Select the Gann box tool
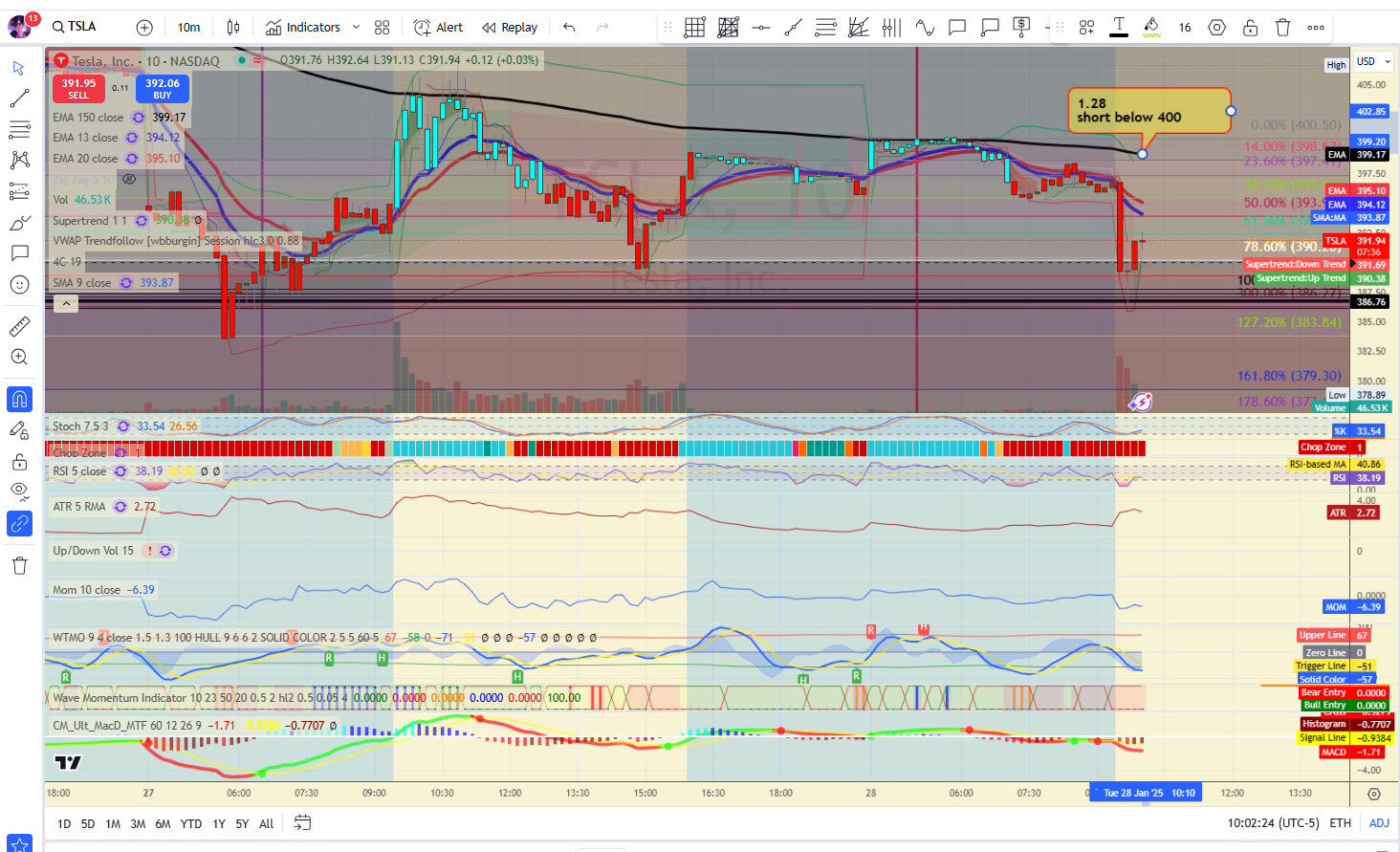 (x=695, y=28)
